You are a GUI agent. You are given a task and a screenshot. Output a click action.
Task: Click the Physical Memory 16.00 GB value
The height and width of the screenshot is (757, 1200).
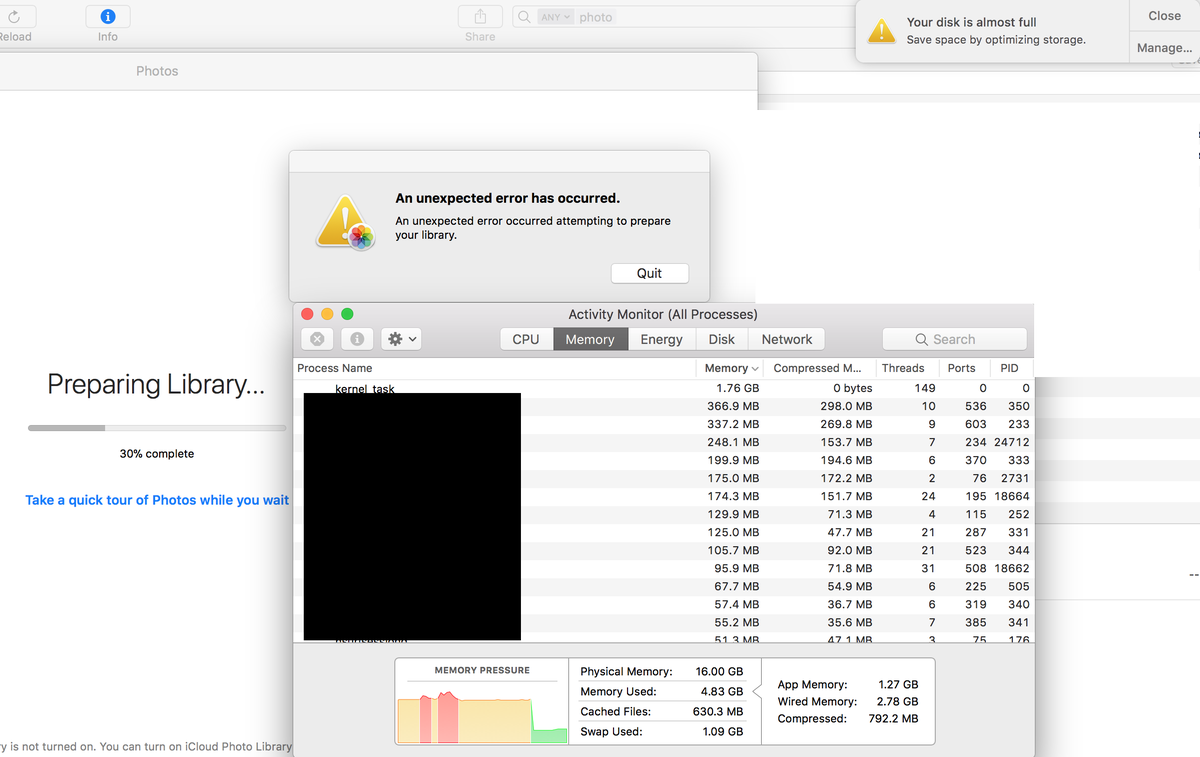pyautogui.click(x=720, y=672)
